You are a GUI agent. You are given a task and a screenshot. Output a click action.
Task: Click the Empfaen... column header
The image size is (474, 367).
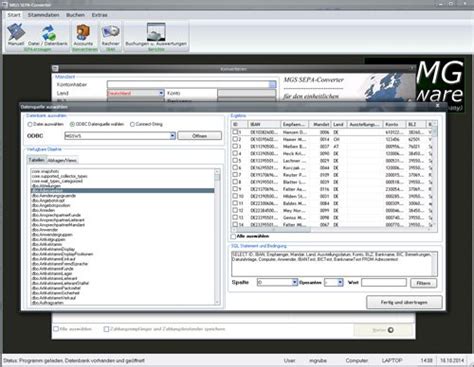tap(295, 124)
